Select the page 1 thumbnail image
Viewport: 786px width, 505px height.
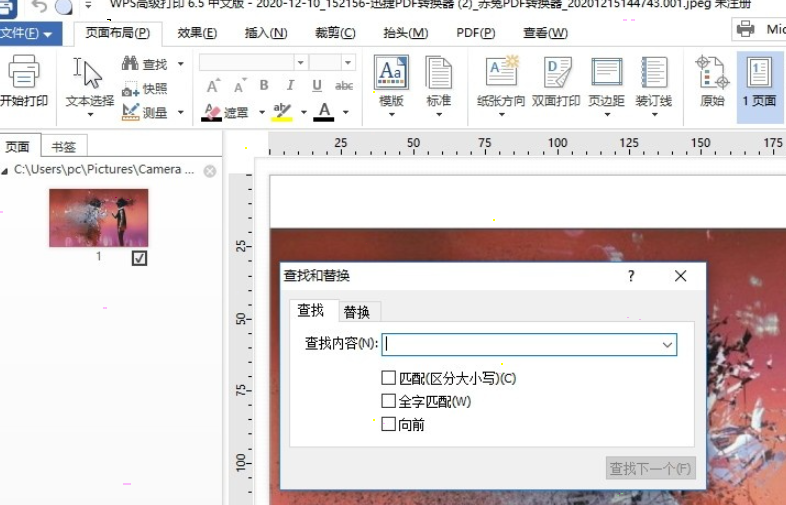(x=99, y=218)
